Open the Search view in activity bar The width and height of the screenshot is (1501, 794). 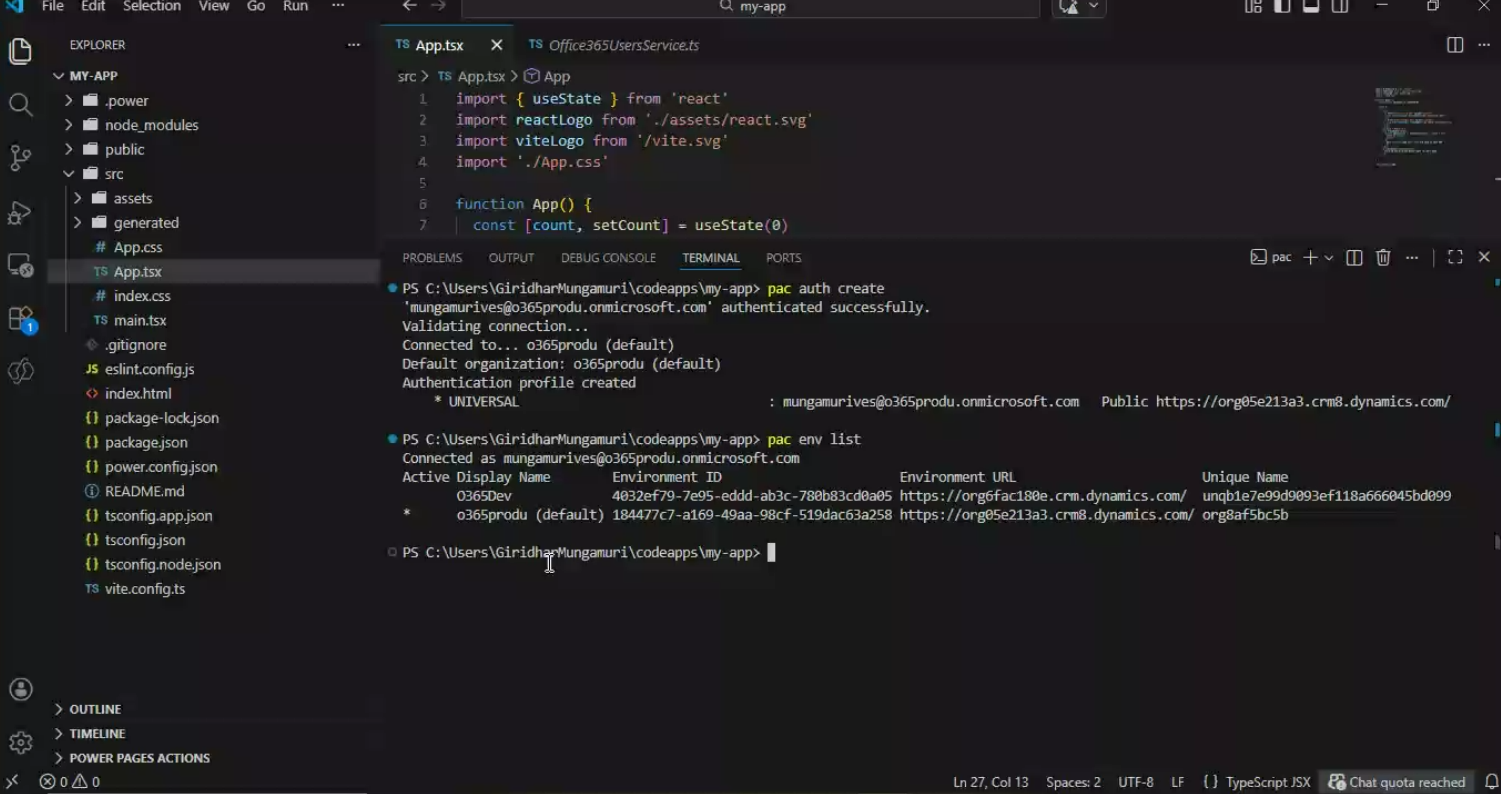coord(20,104)
